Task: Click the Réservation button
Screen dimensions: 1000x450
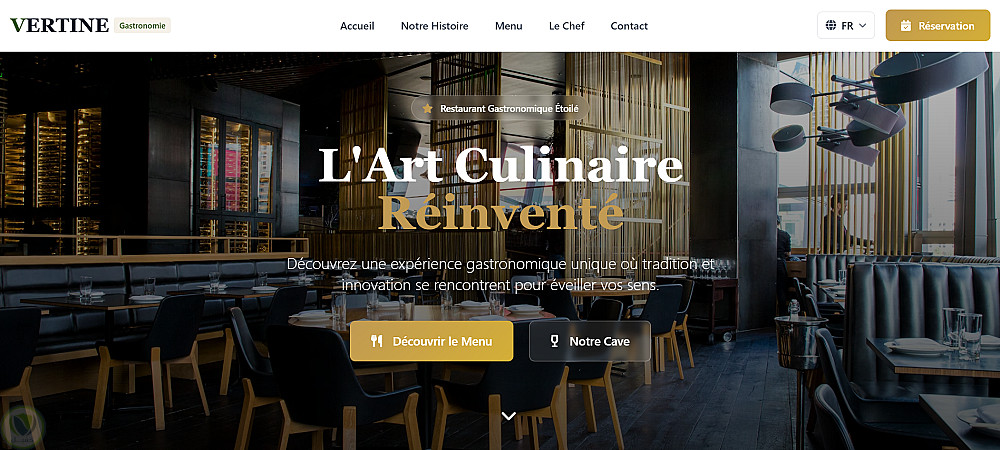Action: point(938,25)
